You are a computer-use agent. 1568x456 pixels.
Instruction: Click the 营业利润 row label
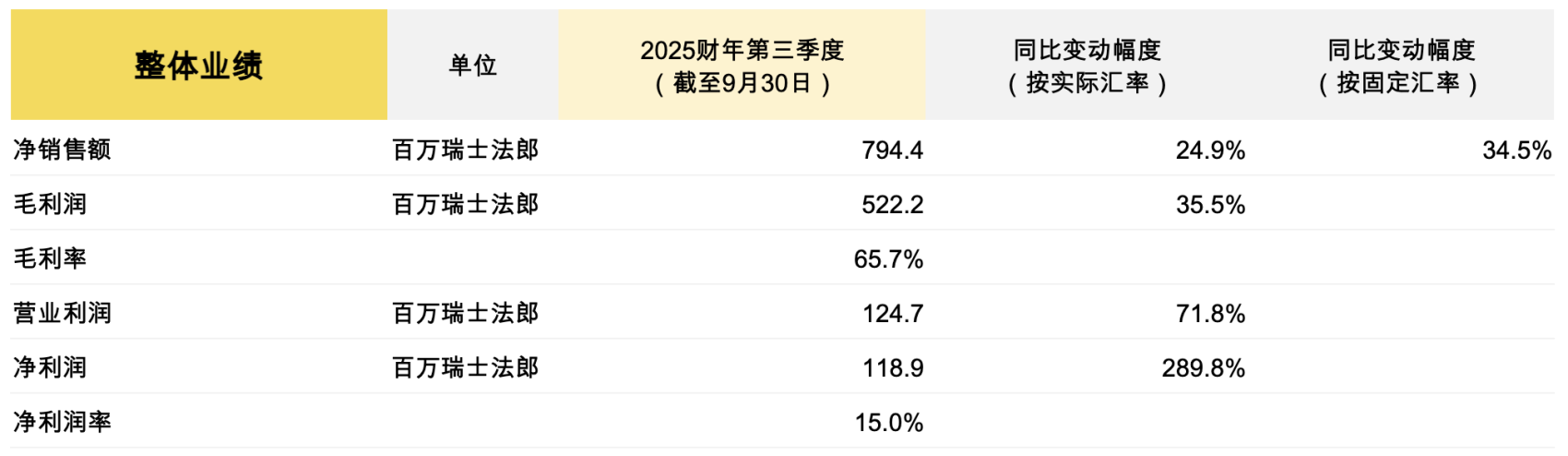[62, 313]
